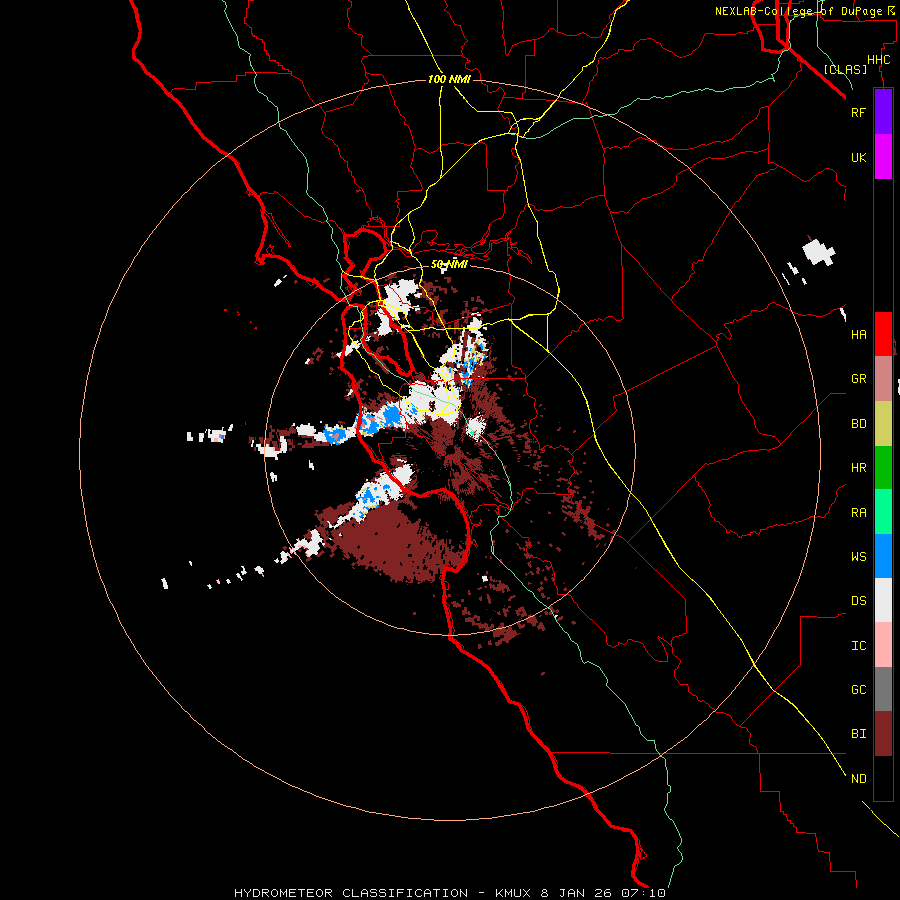
Task: Click the RA legend label
Action: (858, 512)
